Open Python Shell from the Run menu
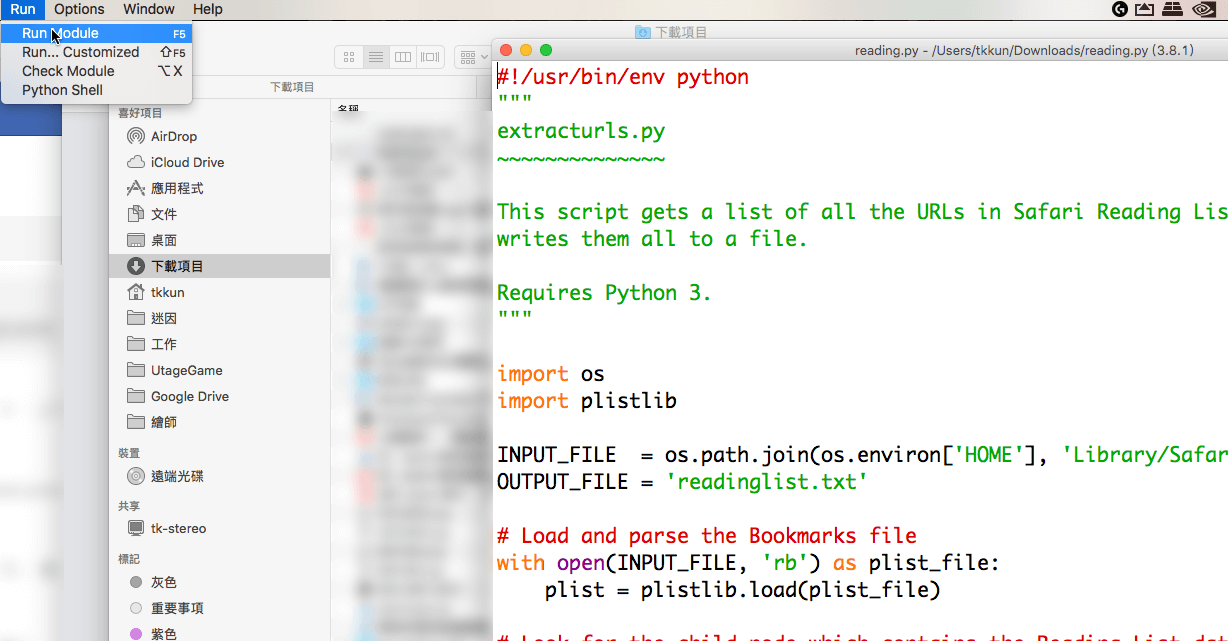The image size is (1228, 641). [x=96, y=90]
